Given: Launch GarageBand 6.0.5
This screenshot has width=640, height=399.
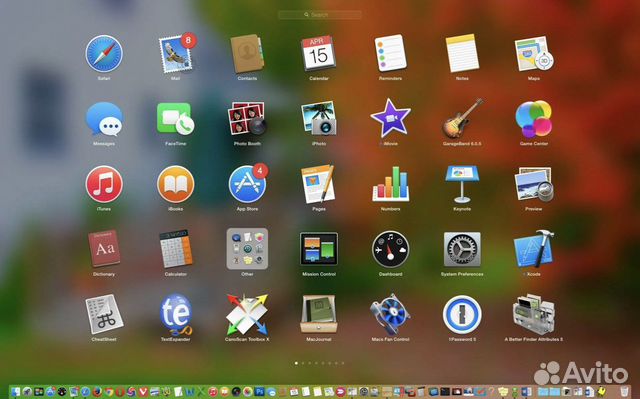Looking at the screenshot, I should [462, 118].
